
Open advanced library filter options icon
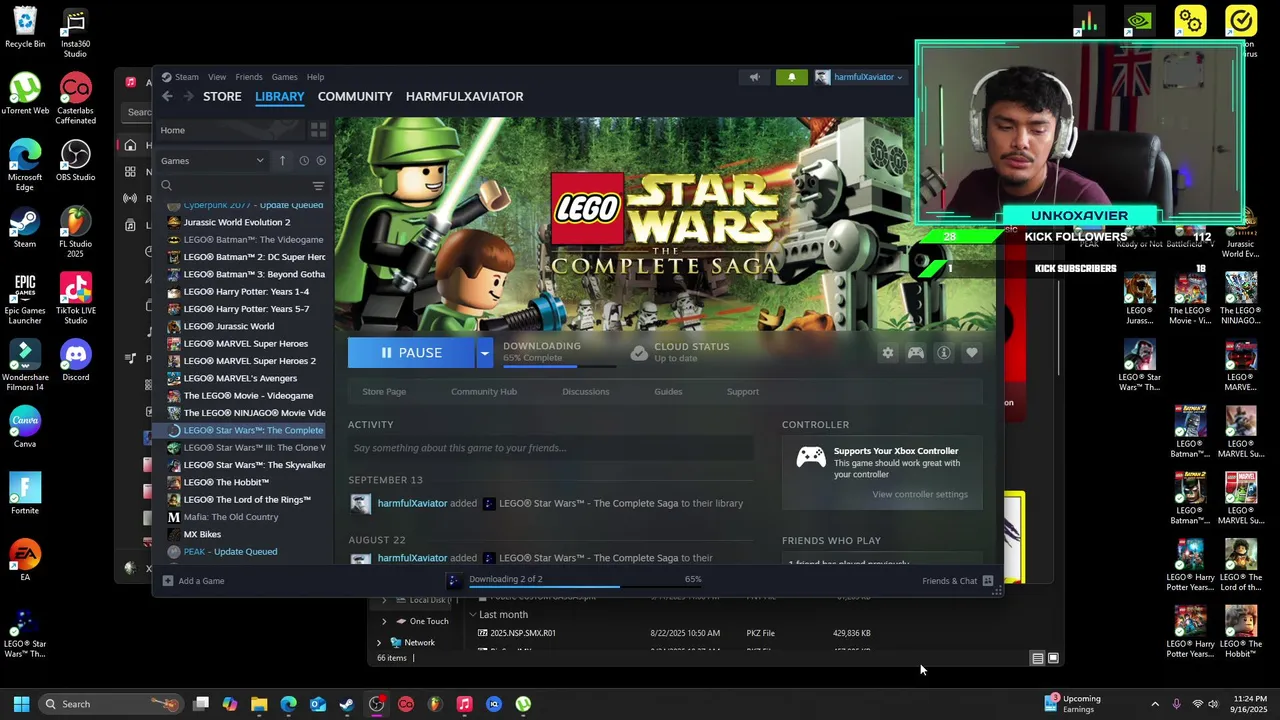click(318, 186)
